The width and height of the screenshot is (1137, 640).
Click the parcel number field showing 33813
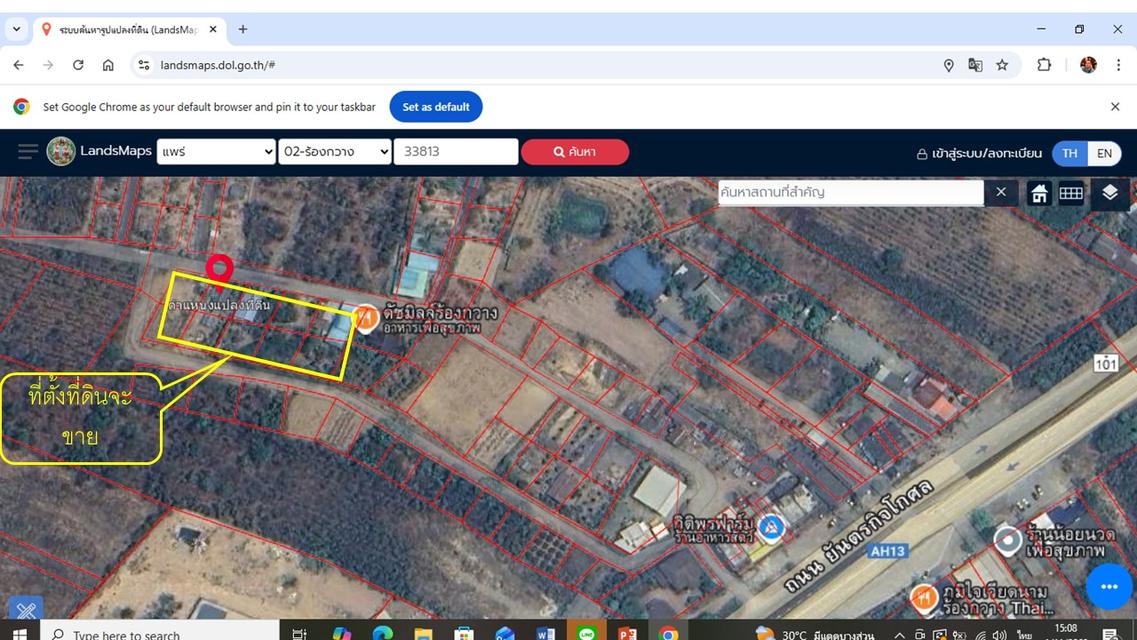pyautogui.click(x=455, y=152)
